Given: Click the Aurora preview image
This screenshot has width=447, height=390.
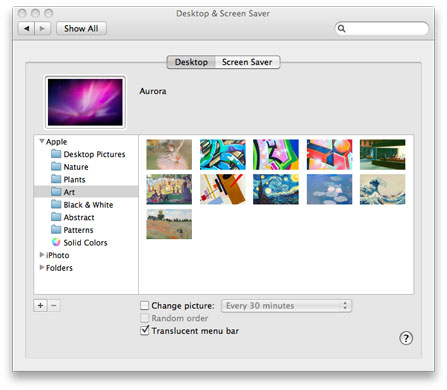Looking at the screenshot, I should [85, 102].
